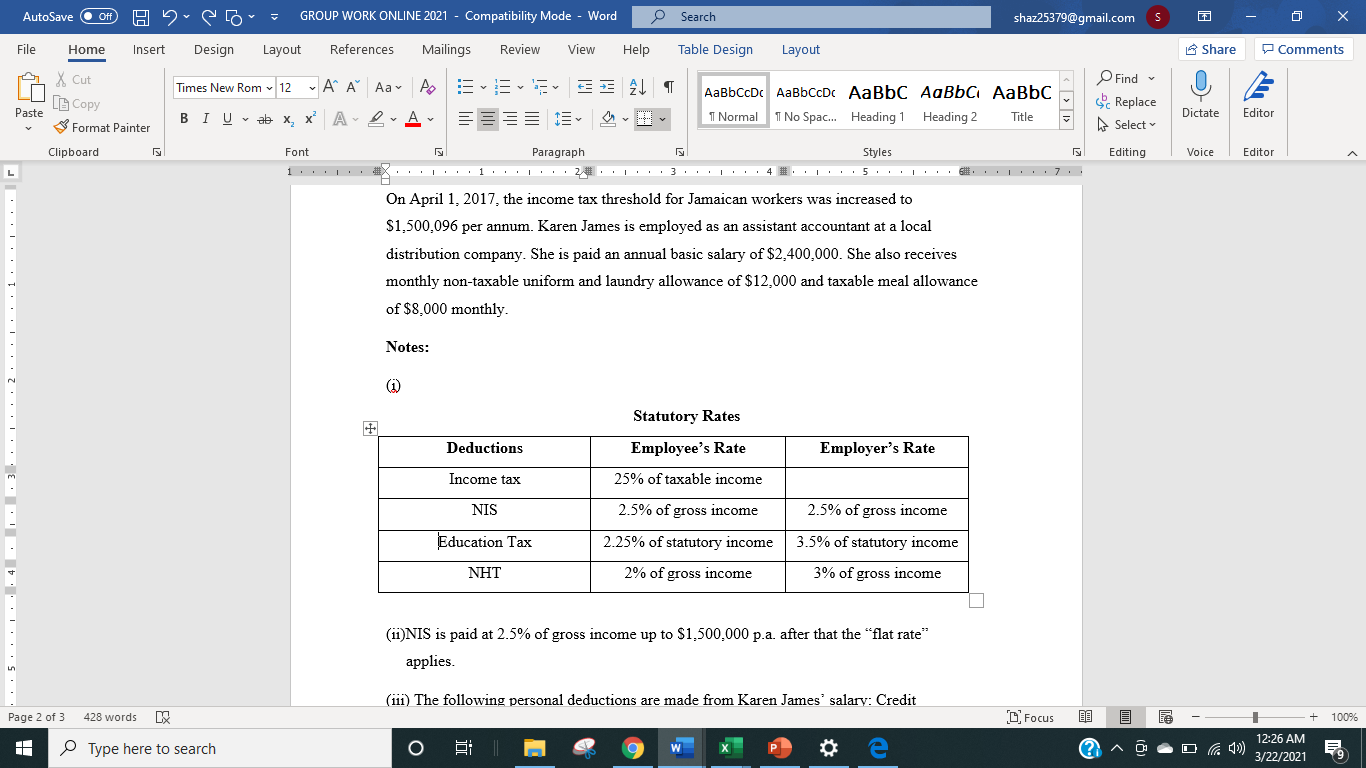Click the Redo arrow icon
This screenshot has height=768, width=1366.
(x=209, y=17)
